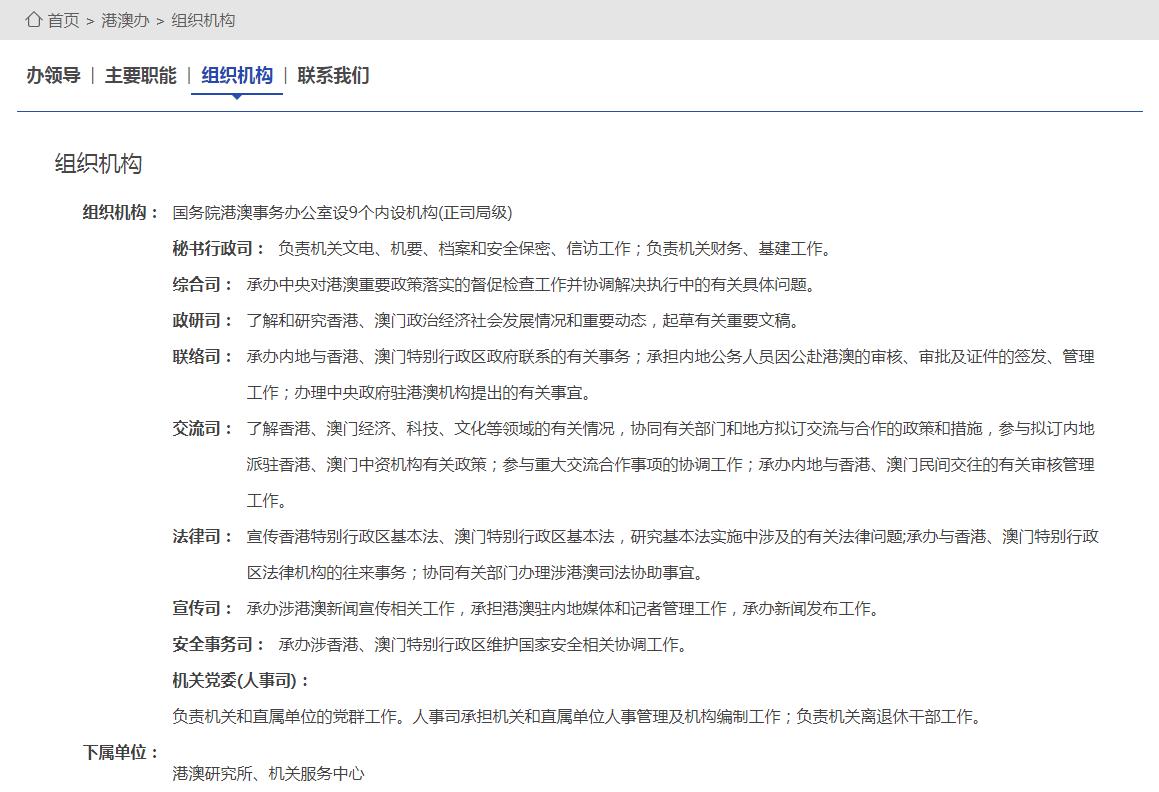Click the home icon in the breadcrumb
The height and width of the screenshot is (792, 1159).
(34, 20)
